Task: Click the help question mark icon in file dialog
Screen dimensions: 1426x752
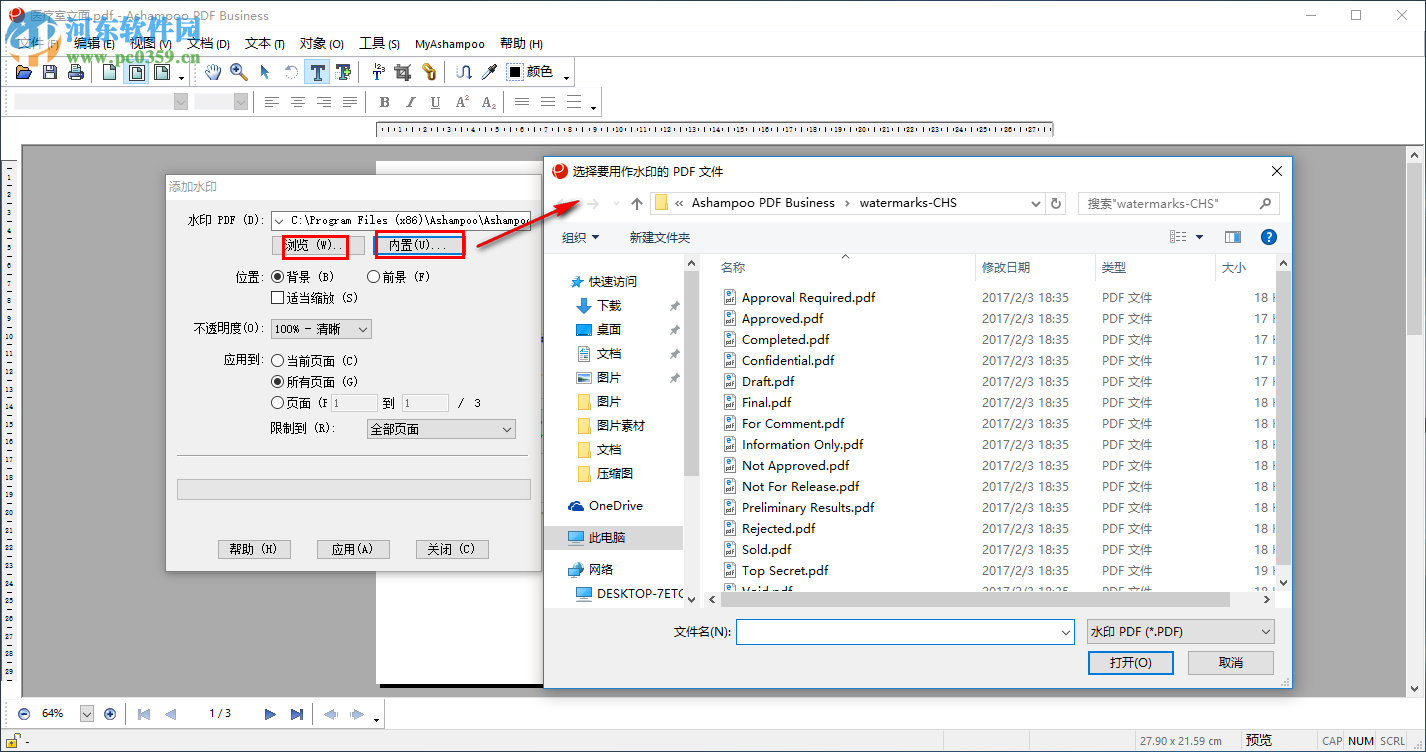Action: 1268,237
